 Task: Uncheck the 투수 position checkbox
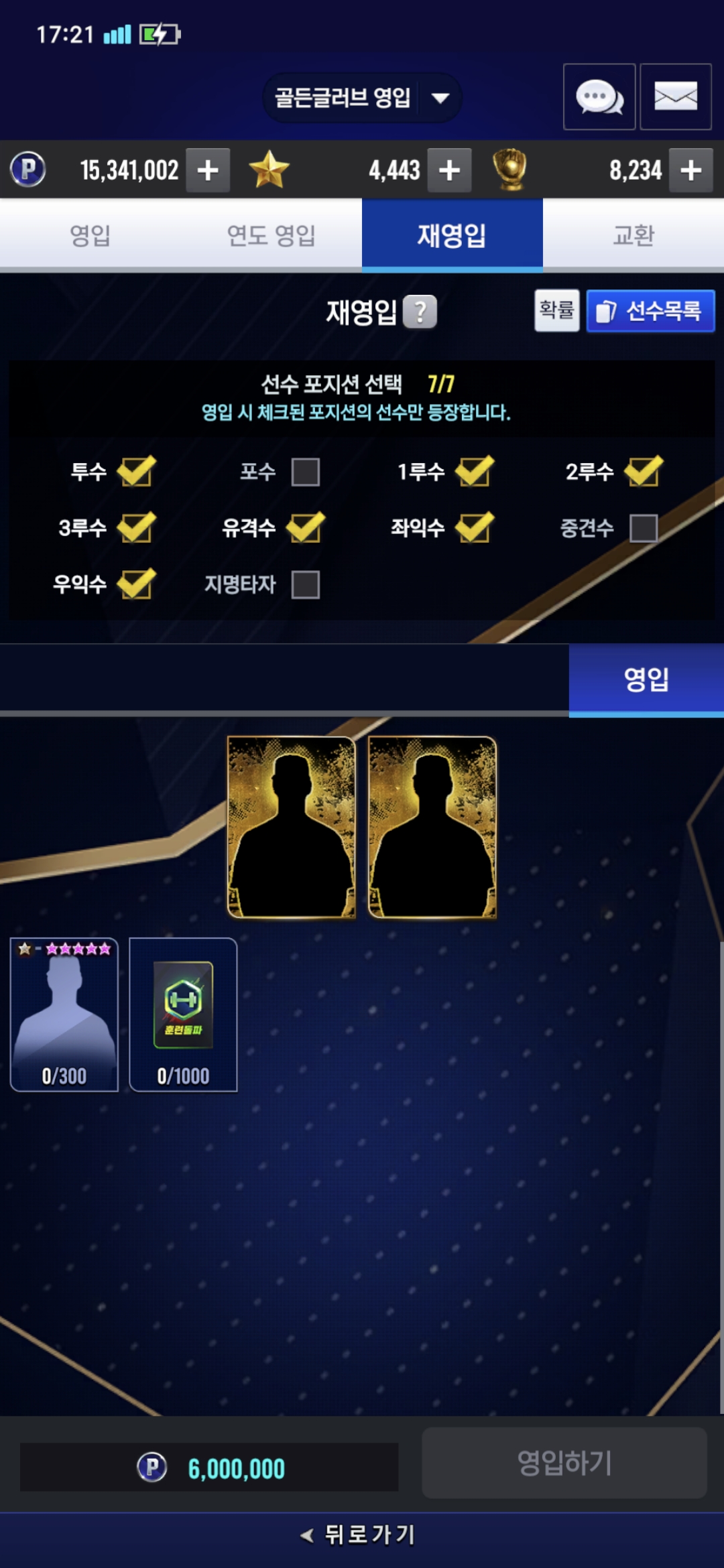136,472
